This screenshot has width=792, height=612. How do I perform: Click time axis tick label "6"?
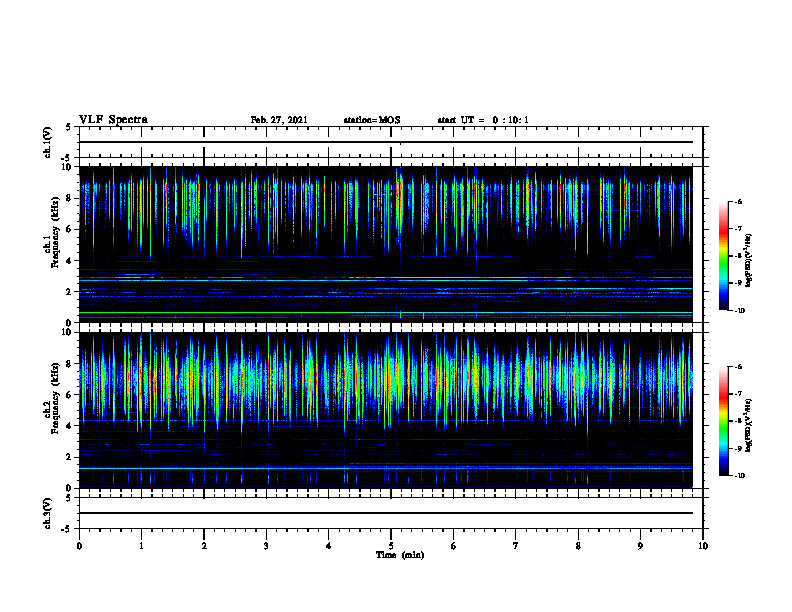pyautogui.click(x=453, y=546)
